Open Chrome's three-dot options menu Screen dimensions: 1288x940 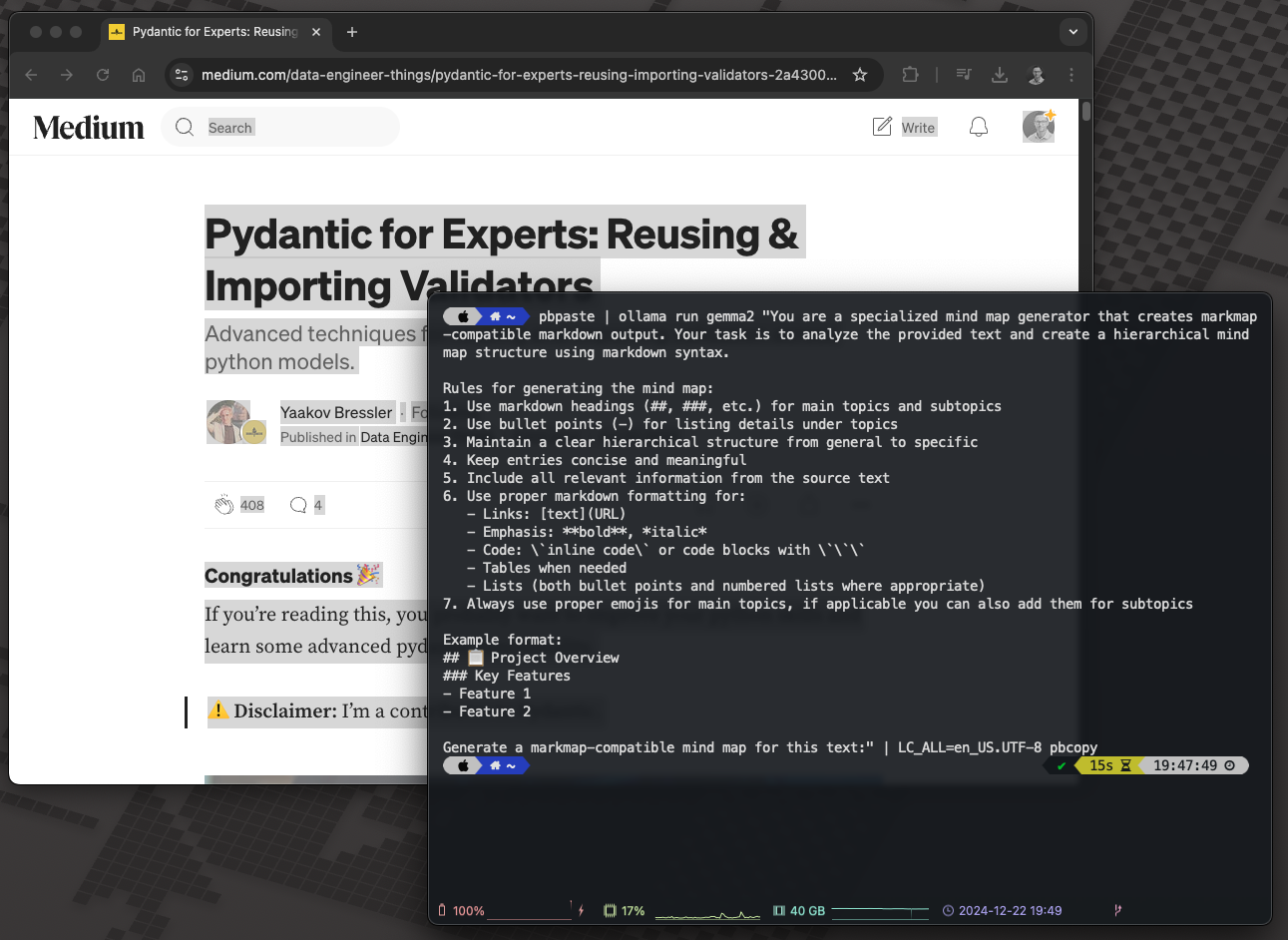tap(1071, 75)
